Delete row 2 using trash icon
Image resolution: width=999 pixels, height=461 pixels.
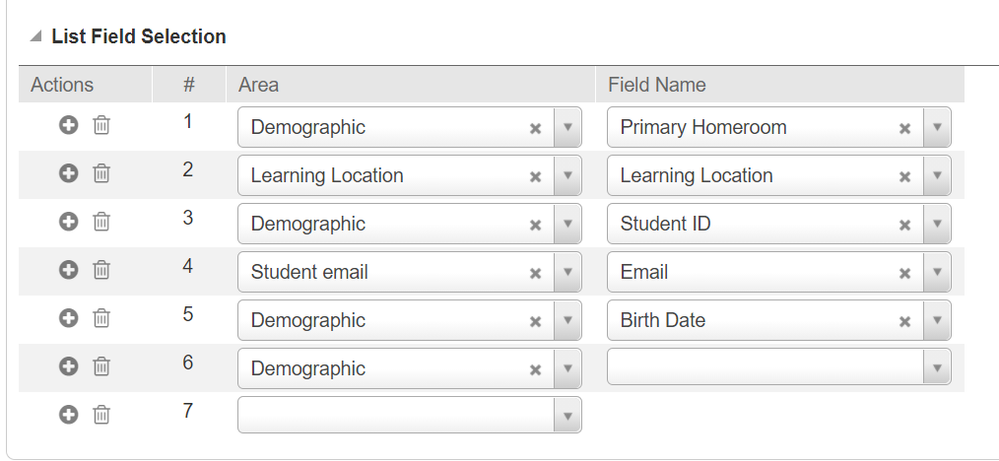pyautogui.click(x=101, y=174)
